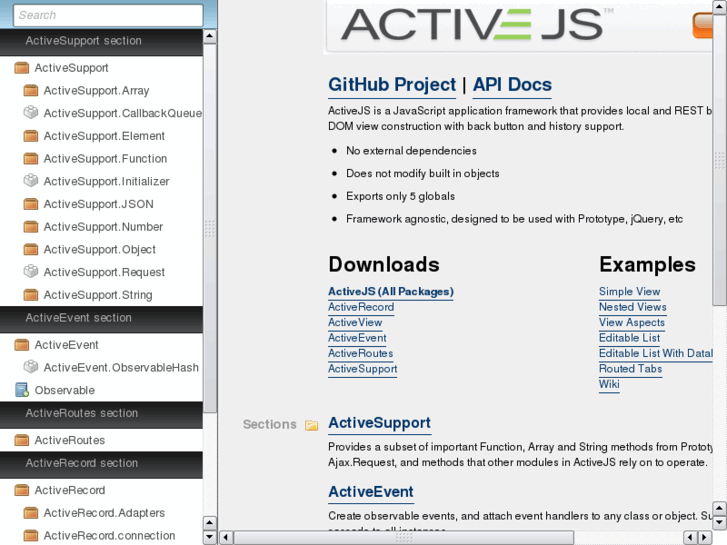
Task: Click the horizontal scrollbar right arrow
Action: pyautogui.click(x=704, y=538)
